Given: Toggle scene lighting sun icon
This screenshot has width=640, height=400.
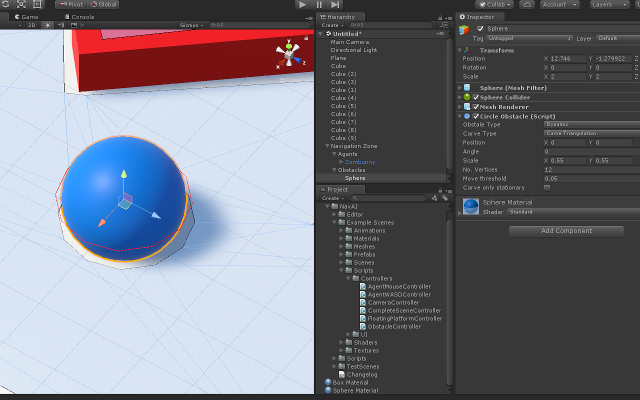Looking at the screenshot, I should (48, 25).
